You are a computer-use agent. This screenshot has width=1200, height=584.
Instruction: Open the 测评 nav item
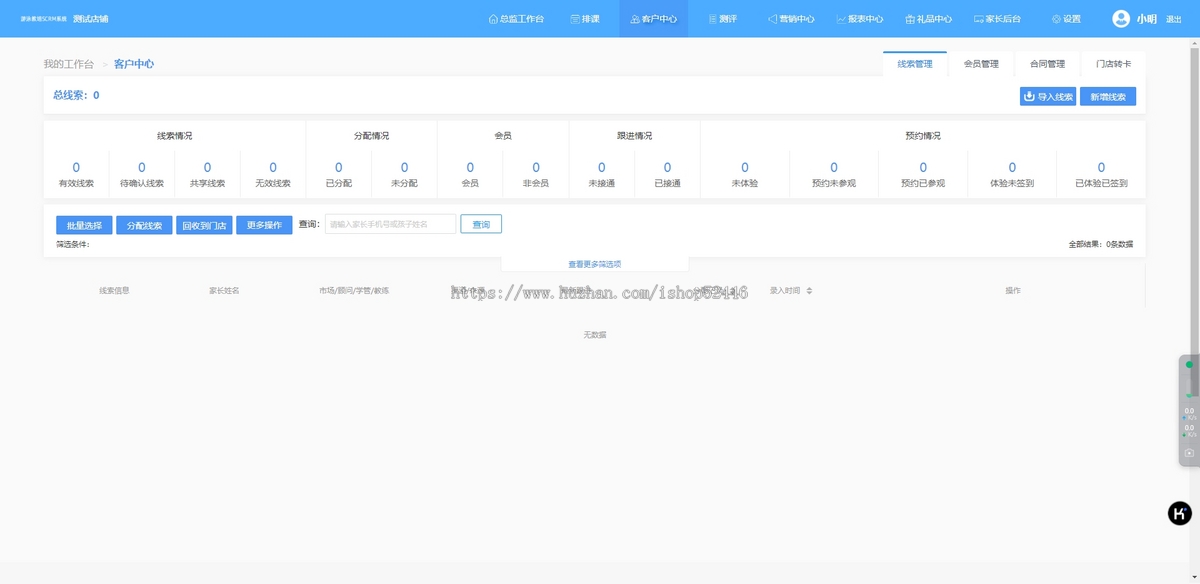click(x=722, y=19)
